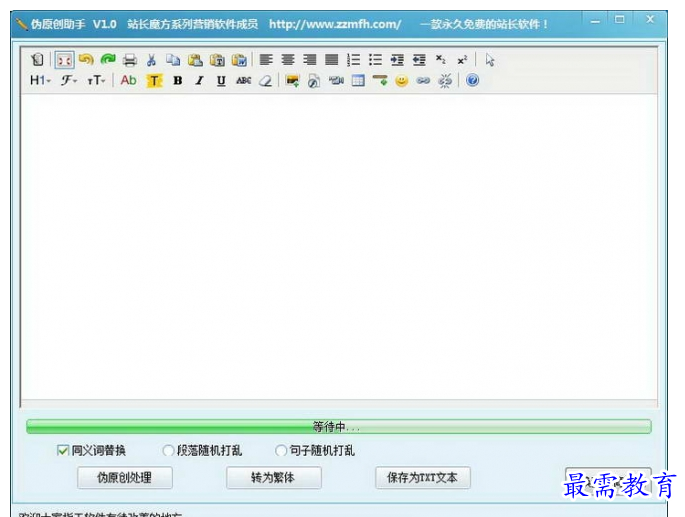The image size is (685, 517).
Task: Apply superscript formatting
Action: tap(462, 60)
